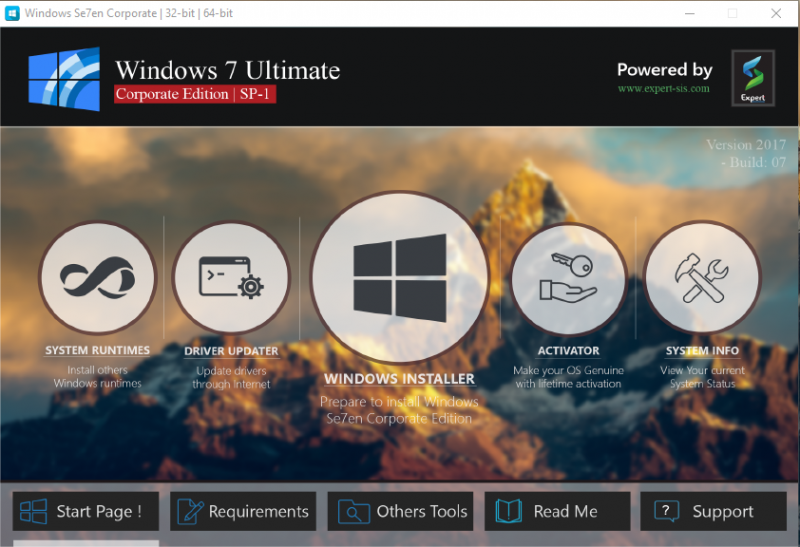Click the question bubble icon beside Support
The width and height of the screenshot is (800, 547).
point(666,511)
